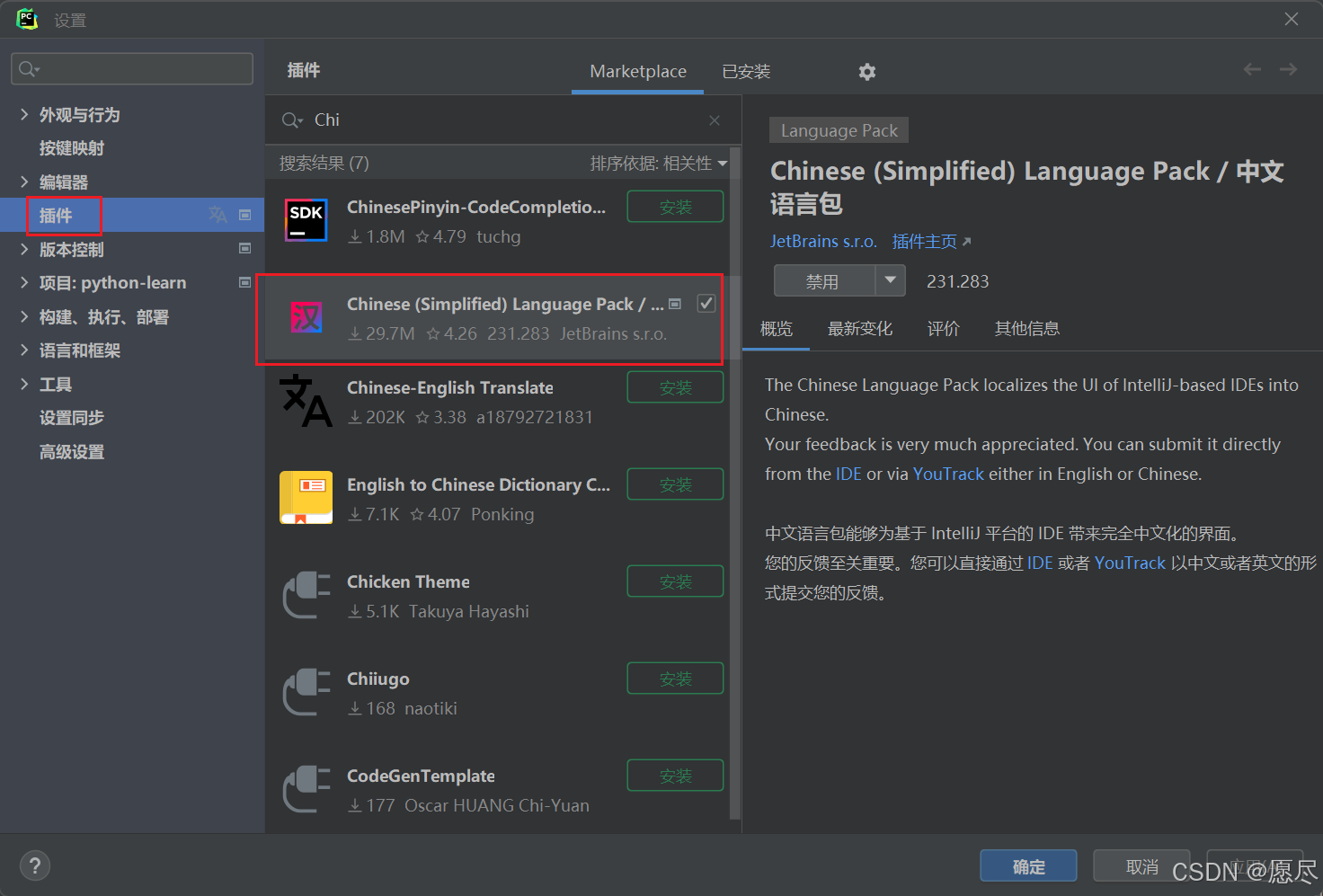The height and width of the screenshot is (896, 1323).
Task: Focus the plugin search field containing Chi
Action: click(x=503, y=120)
